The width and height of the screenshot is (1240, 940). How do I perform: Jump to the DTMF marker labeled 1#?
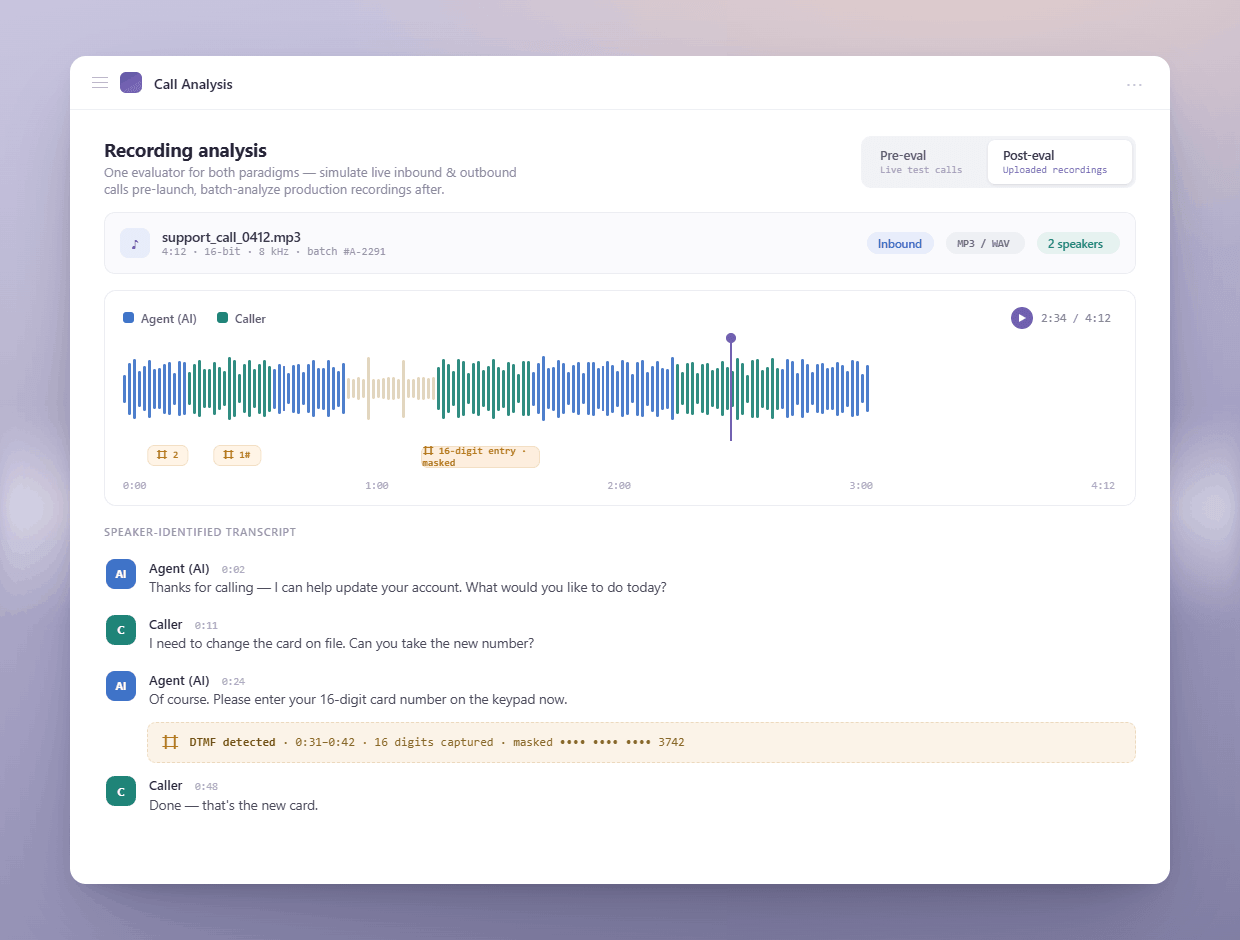(x=237, y=455)
